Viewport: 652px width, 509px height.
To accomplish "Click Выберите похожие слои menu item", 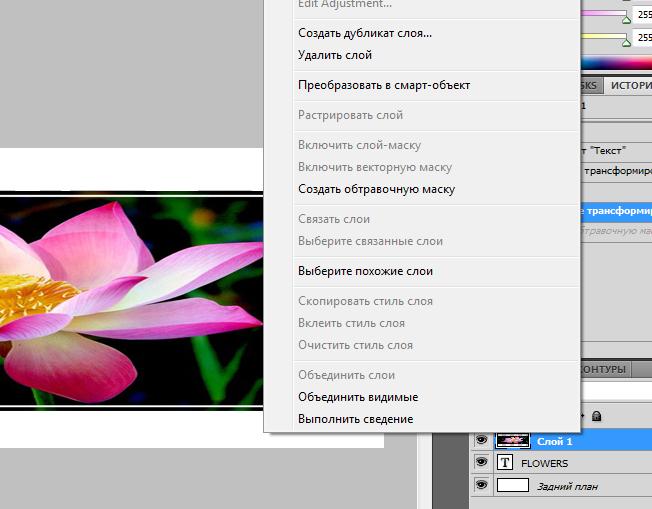I will (365, 271).
